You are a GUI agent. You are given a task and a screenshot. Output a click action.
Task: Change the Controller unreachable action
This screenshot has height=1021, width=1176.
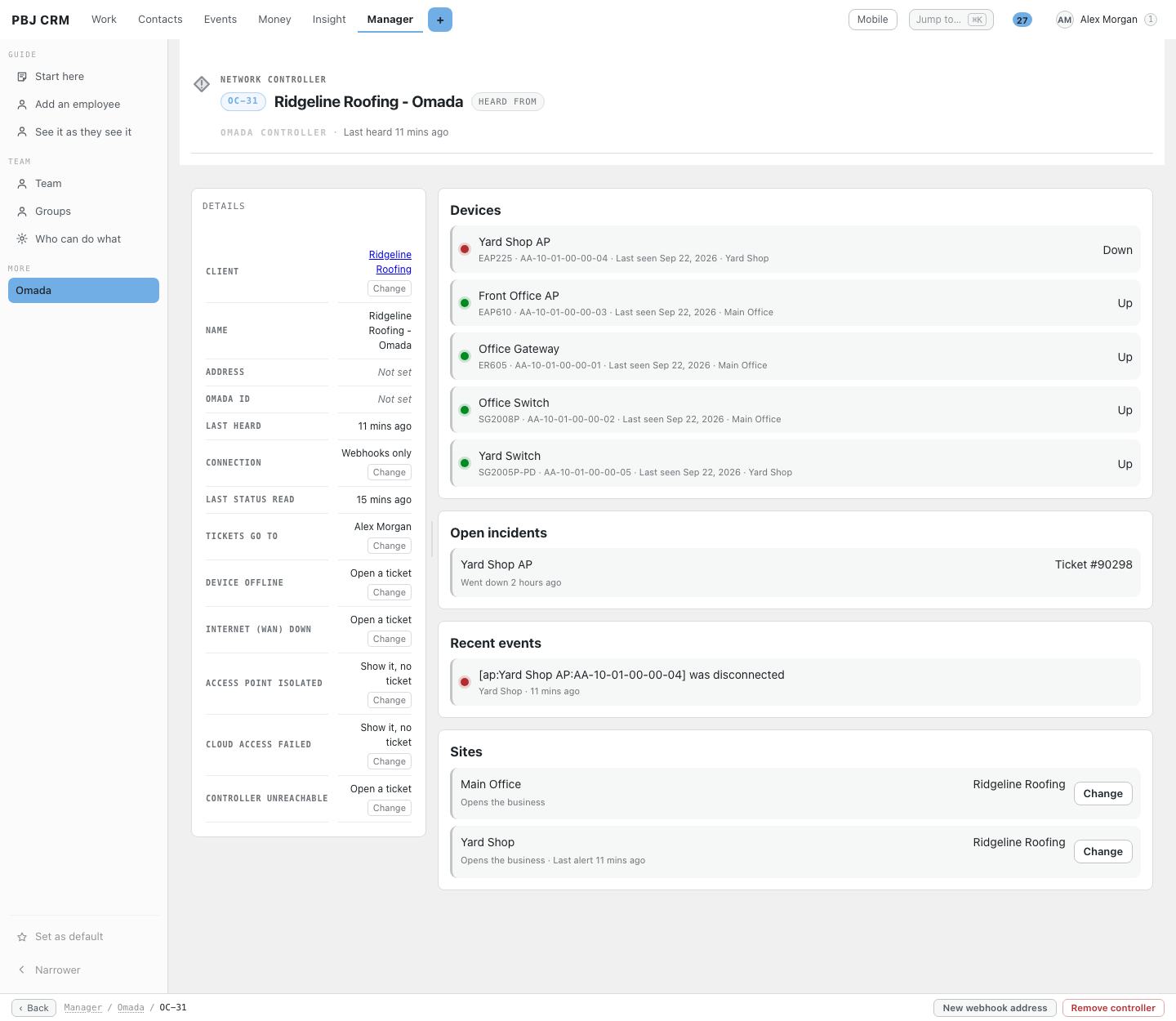point(390,808)
